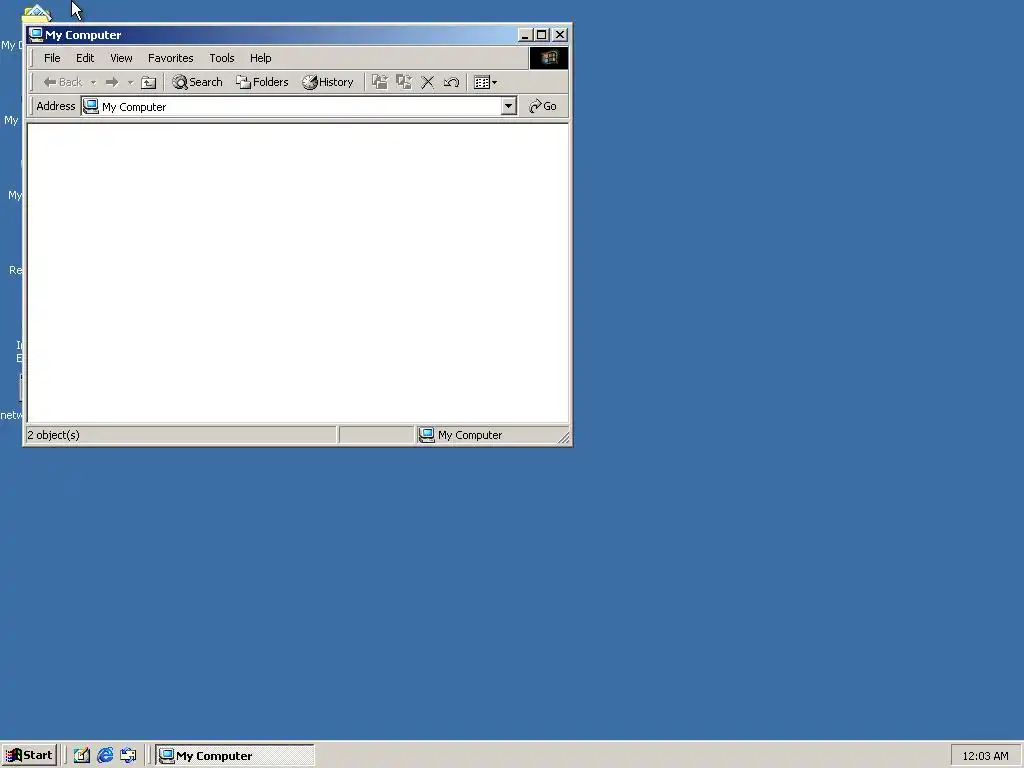Click Show Desktop quick launch icon
This screenshot has width=1024, height=768.
(x=81, y=756)
